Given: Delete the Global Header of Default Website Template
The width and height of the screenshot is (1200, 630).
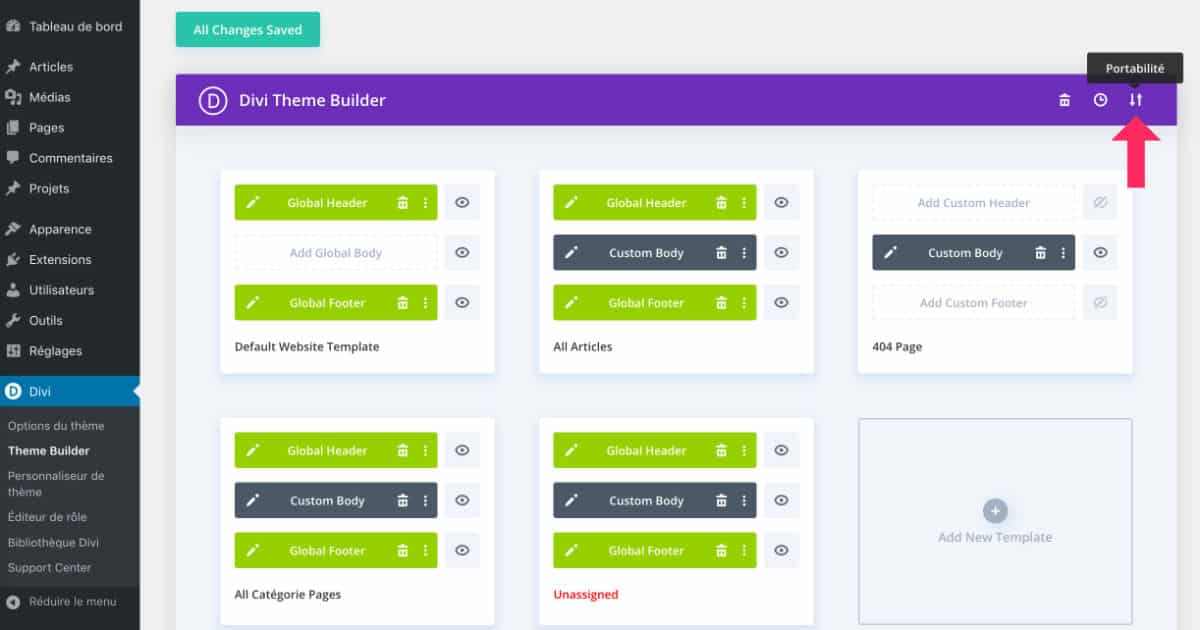Looking at the screenshot, I should click(x=402, y=203).
